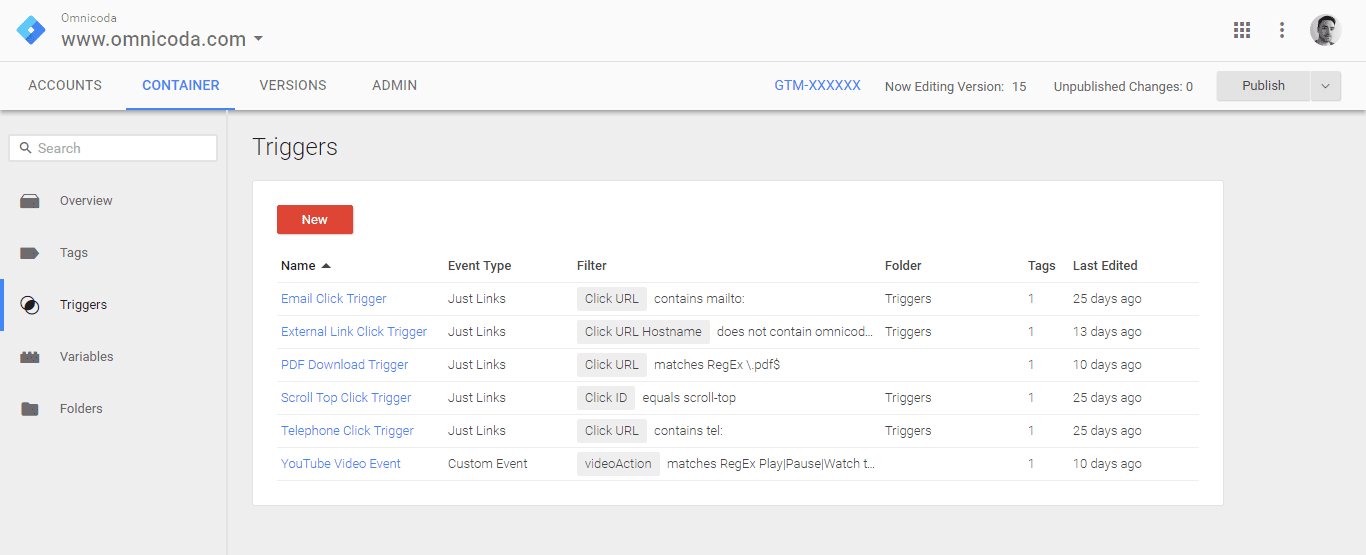Click the Publish button
Viewport: 1366px width, 555px height.
pyautogui.click(x=1263, y=86)
